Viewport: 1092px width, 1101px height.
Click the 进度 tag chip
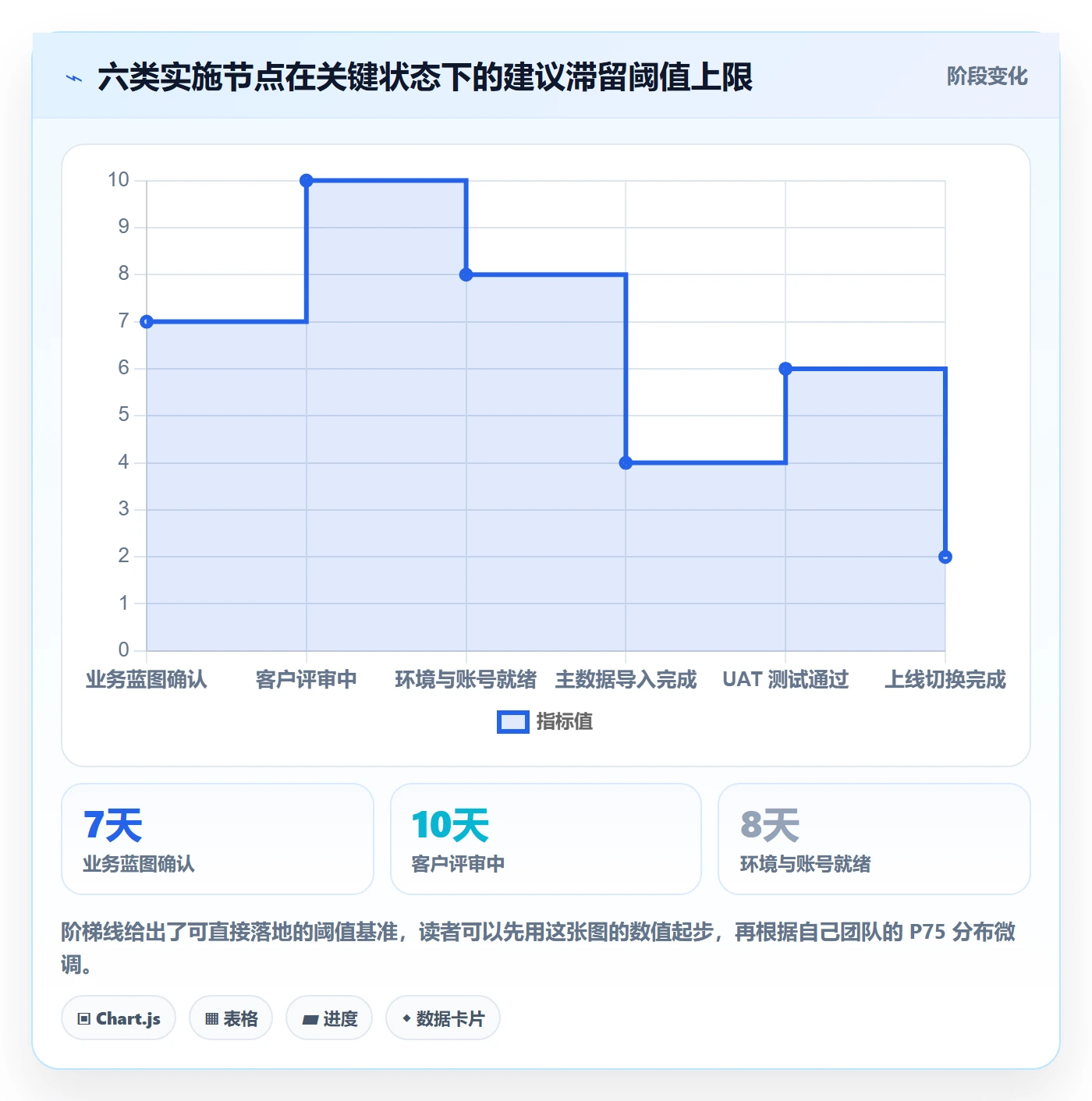329,1018
